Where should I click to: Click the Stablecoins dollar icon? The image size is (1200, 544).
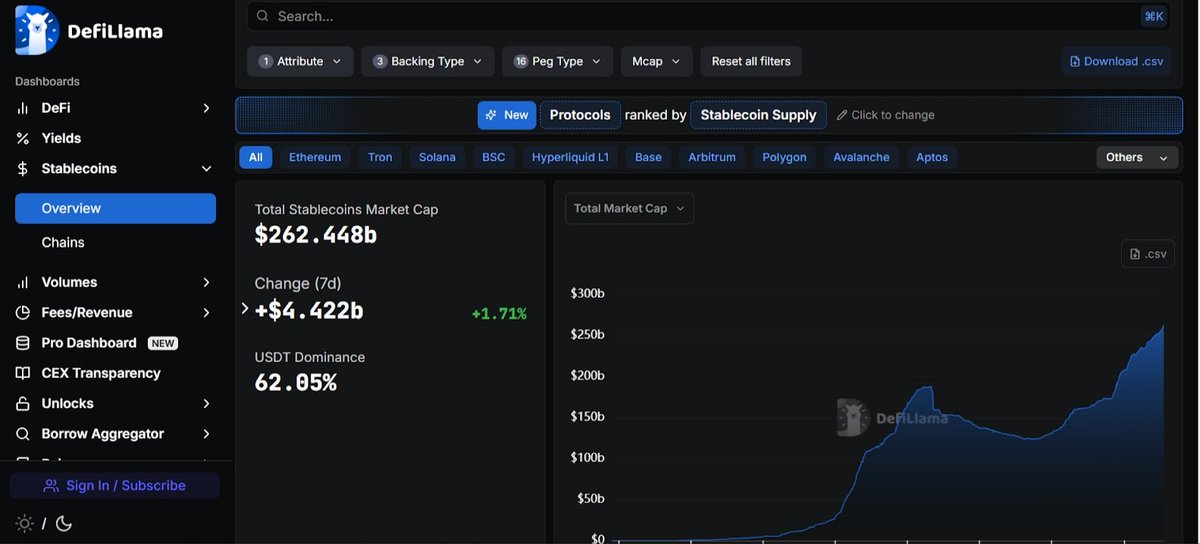click(x=23, y=169)
